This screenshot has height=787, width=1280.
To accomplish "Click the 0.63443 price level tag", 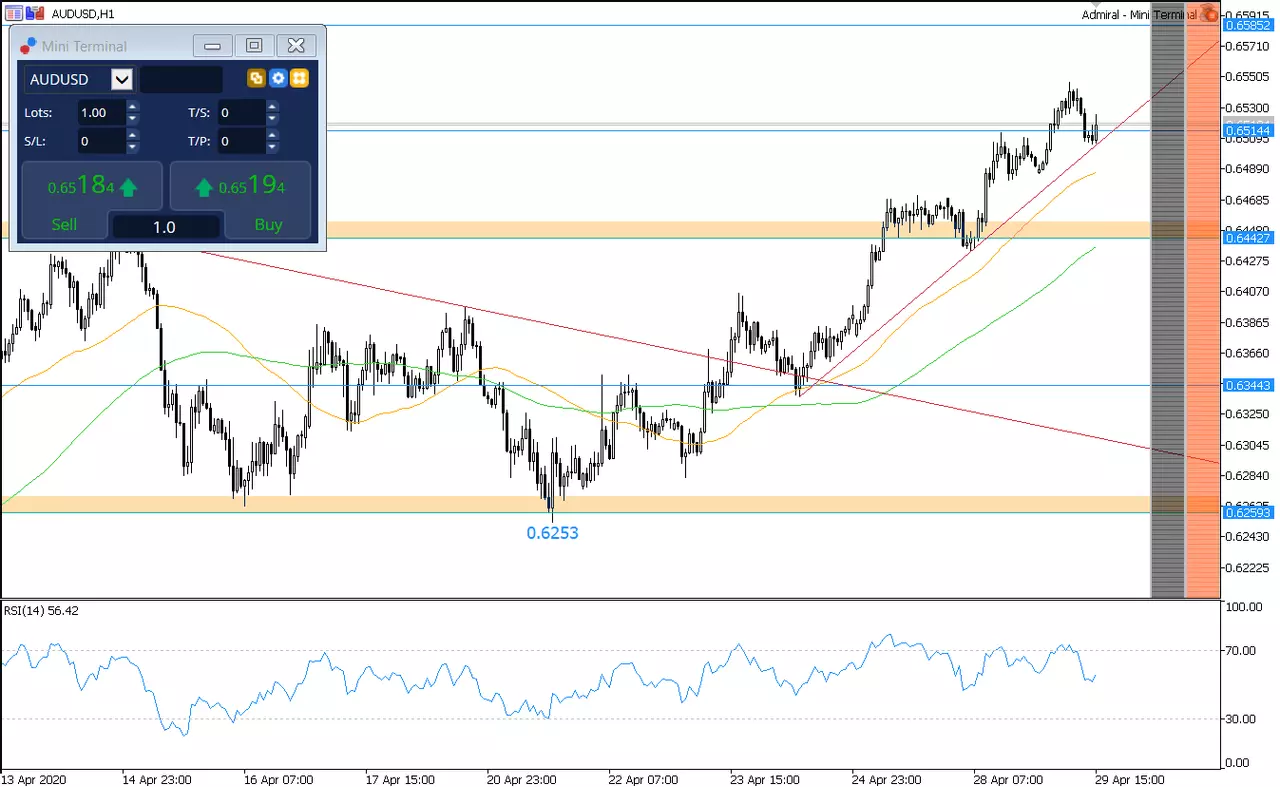I will [1248, 385].
